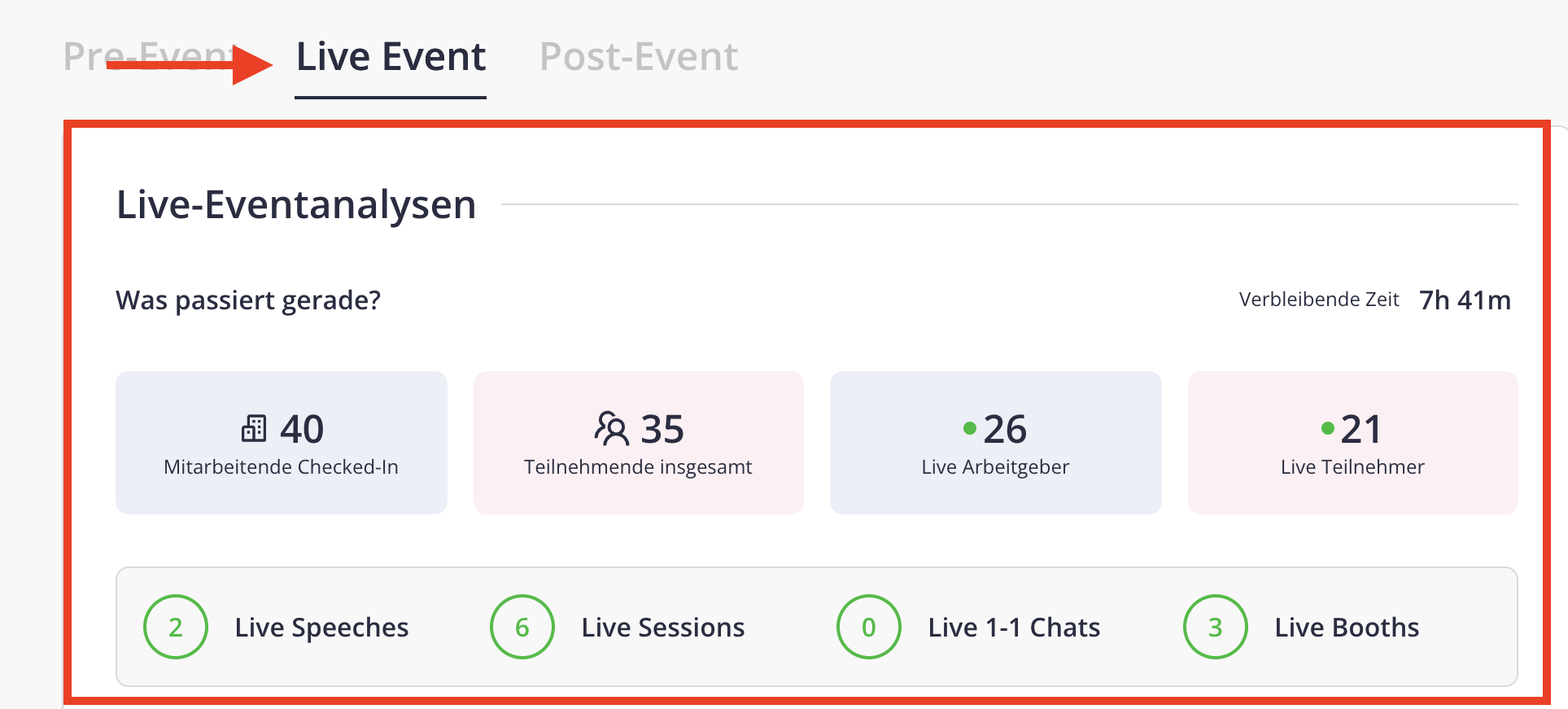
Task: Open the Mitarbeitende Checked-In card
Action: [282, 443]
